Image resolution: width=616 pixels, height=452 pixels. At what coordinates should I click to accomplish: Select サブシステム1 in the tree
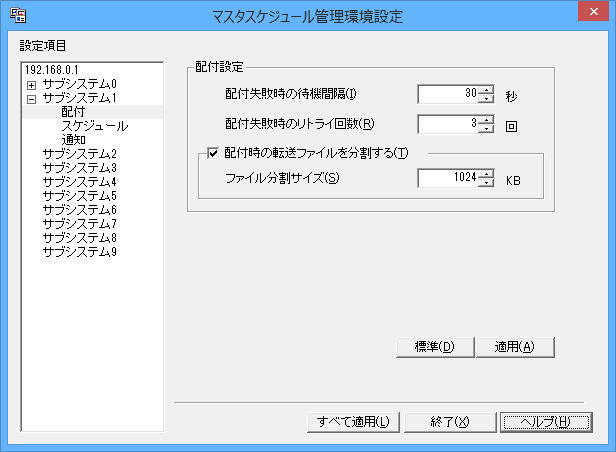79,98
